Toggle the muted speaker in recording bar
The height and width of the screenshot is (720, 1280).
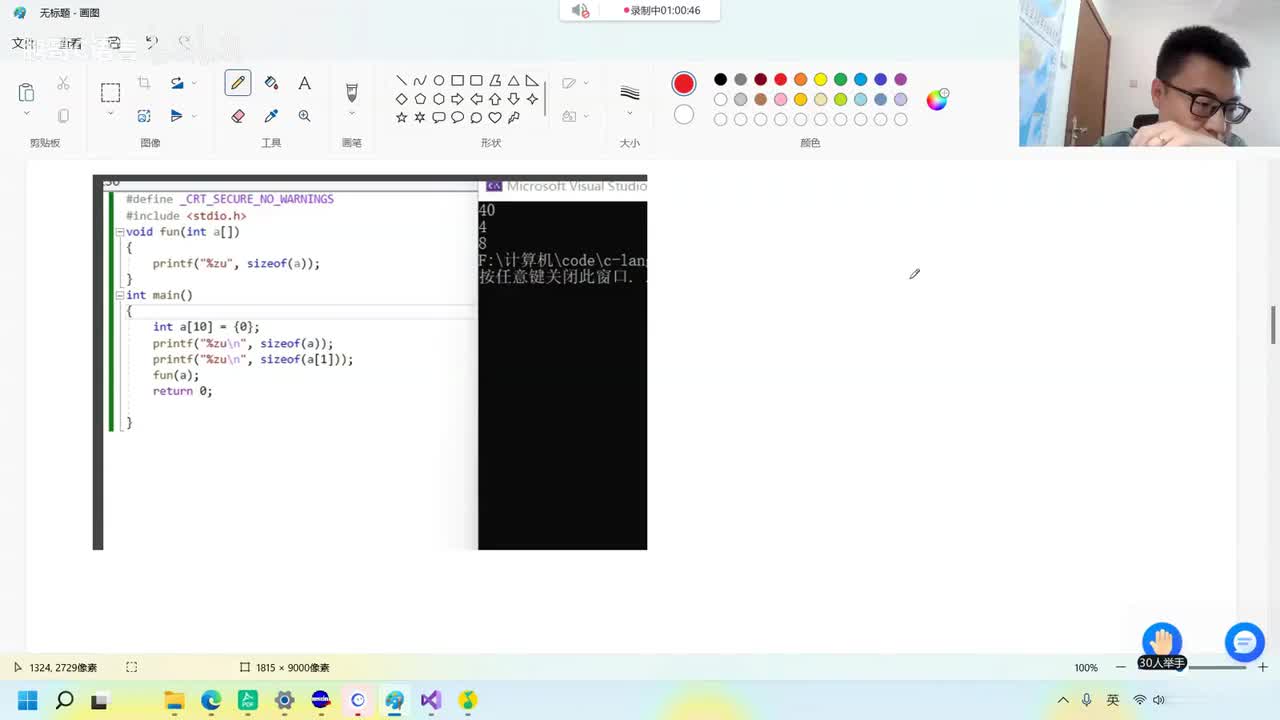point(580,11)
